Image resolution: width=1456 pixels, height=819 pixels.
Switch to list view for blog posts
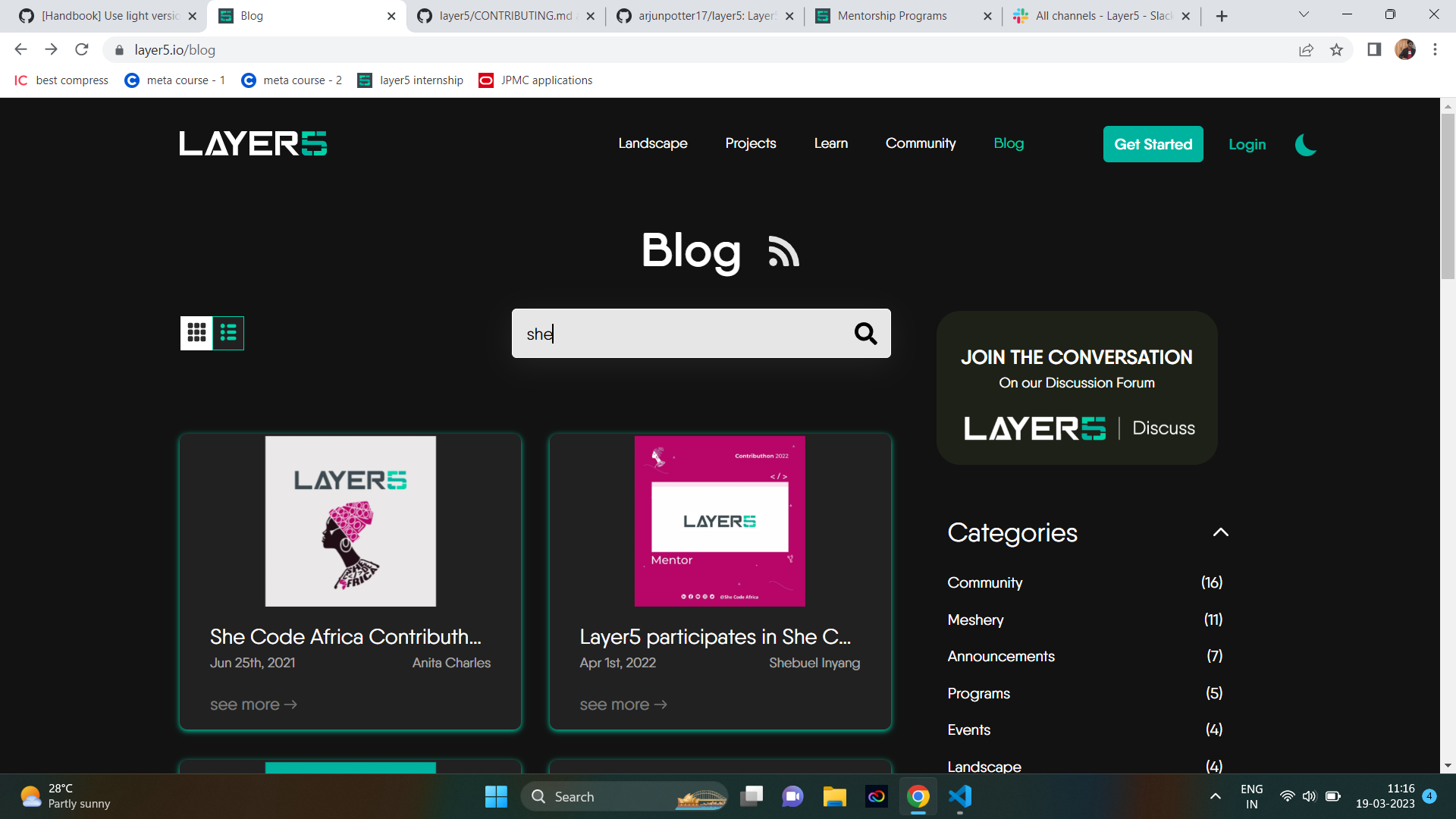pyautogui.click(x=228, y=333)
